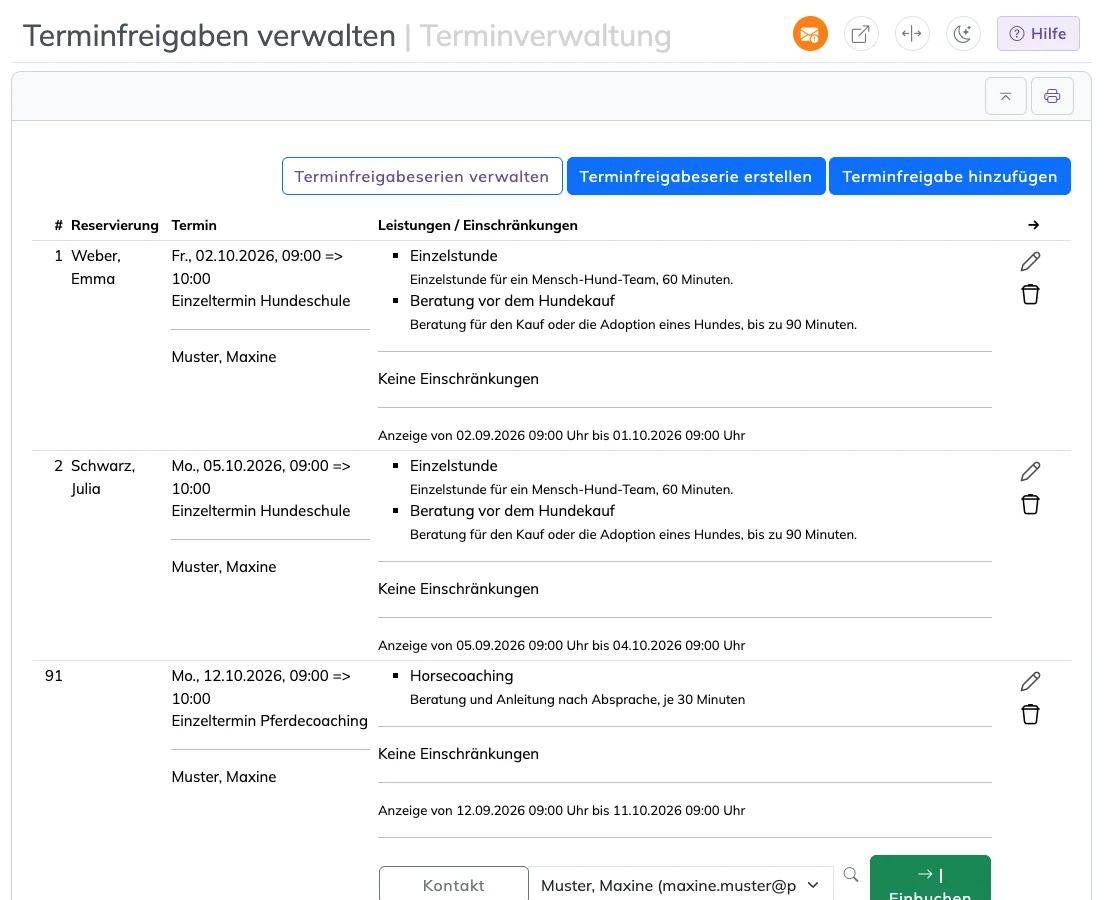
Task: Delete Weber, Emma reservation trash icon
Action: (x=1030, y=294)
